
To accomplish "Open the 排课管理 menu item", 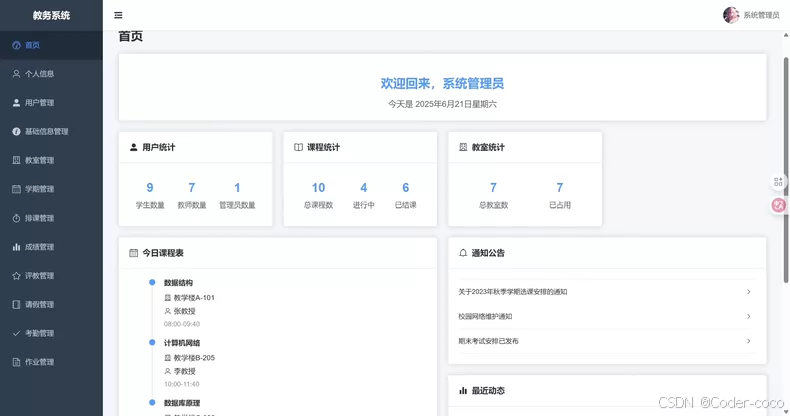I will pyautogui.click(x=51, y=218).
